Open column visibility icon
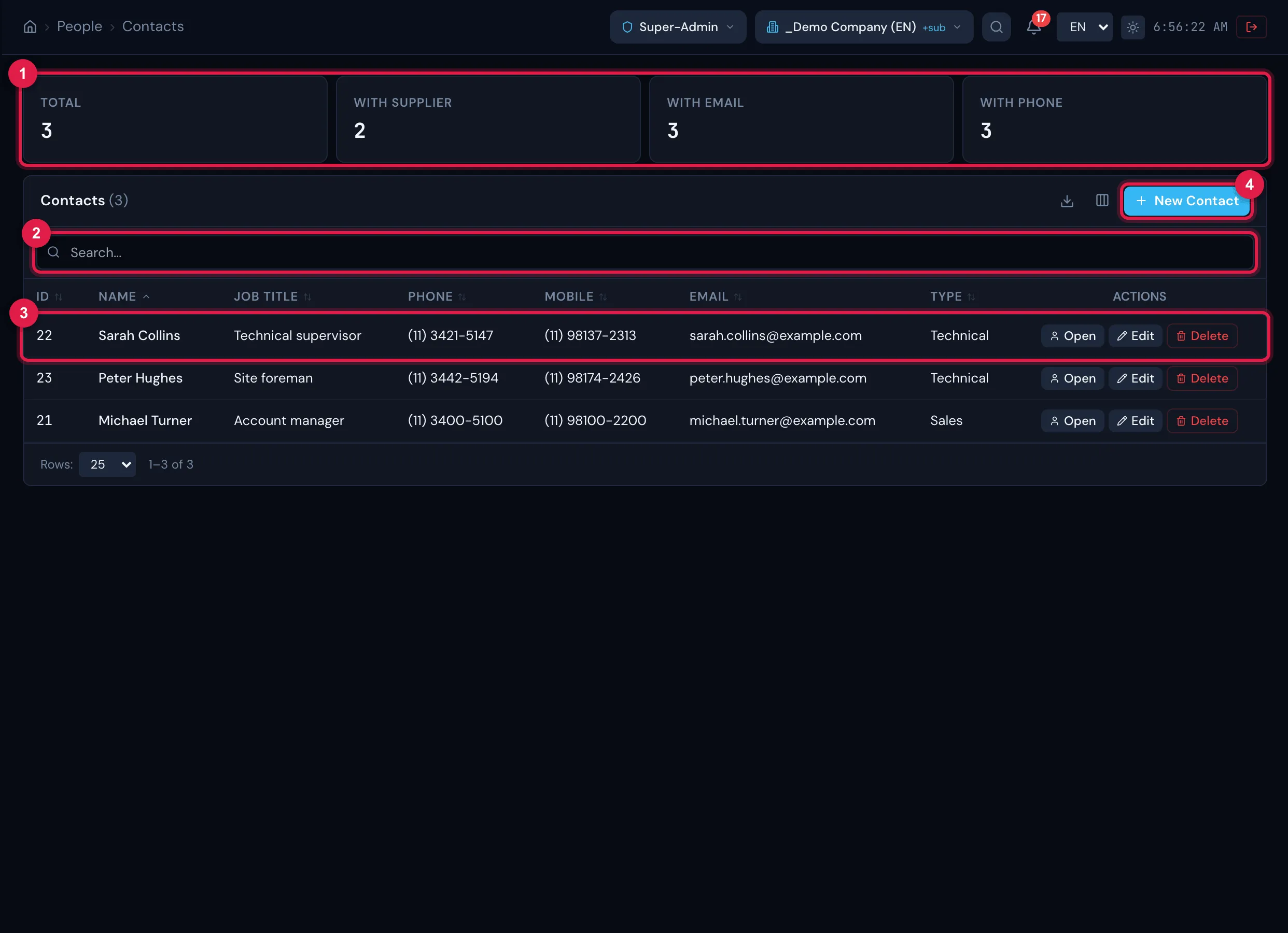Screen dimensions: 1288x933 coord(1102,201)
